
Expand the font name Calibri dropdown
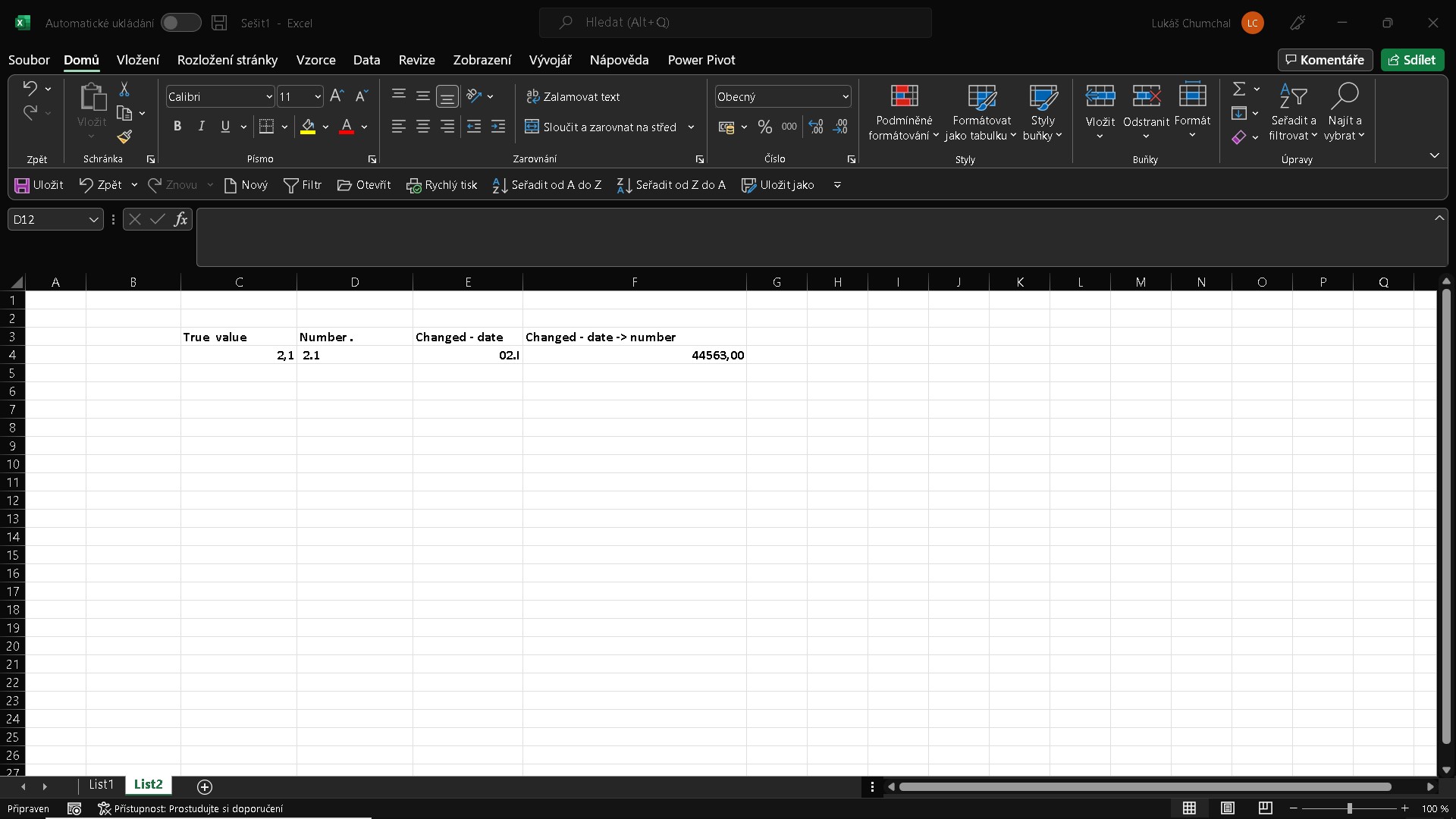pyautogui.click(x=268, y=96)
